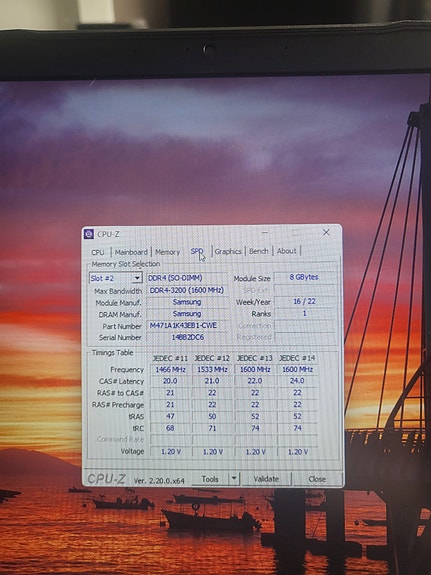431x575 pixels.
Task: Expand the Slot #2 dropdown arrow
Action: click(137, 278)
